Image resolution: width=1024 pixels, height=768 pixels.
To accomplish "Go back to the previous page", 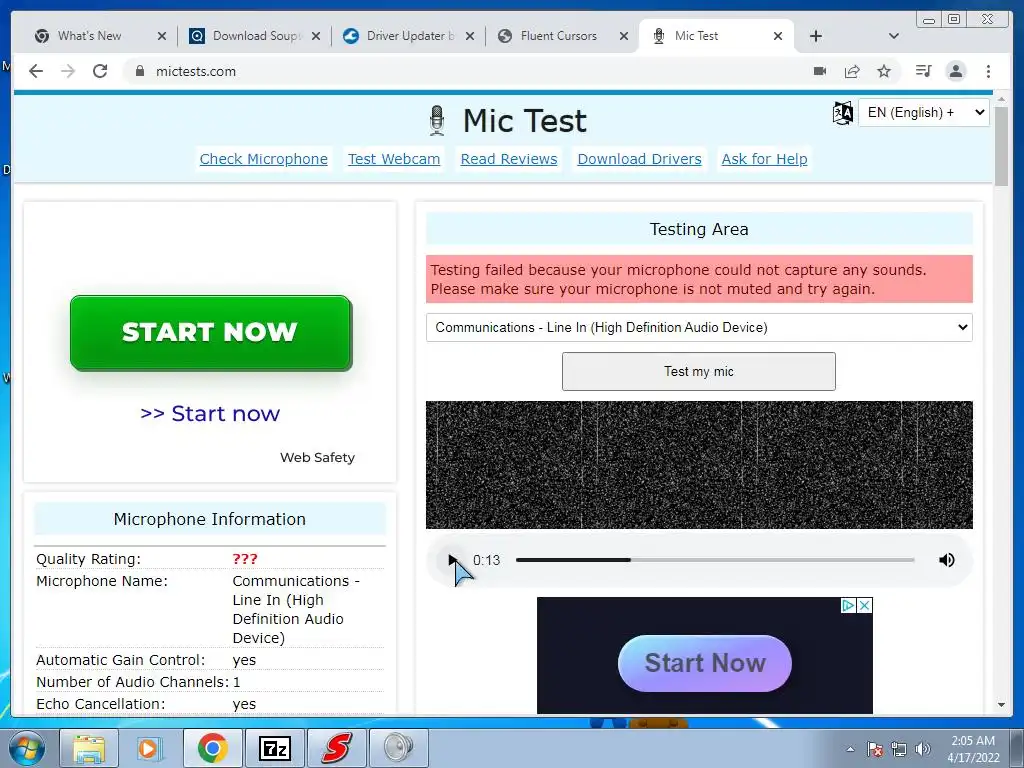I will click(x=36, y=71).
